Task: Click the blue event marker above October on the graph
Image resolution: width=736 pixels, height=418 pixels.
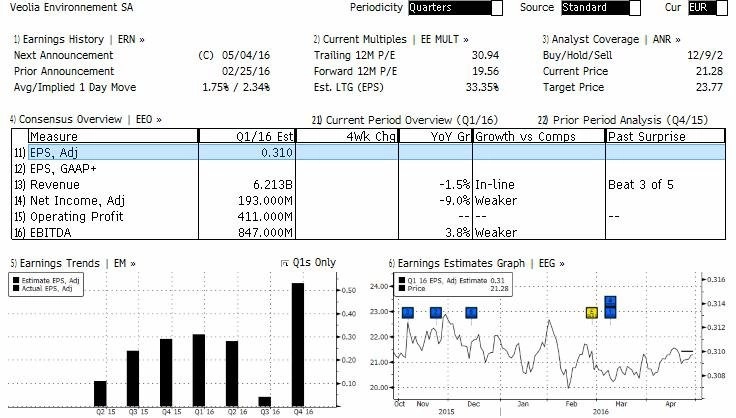Action: 407,312
